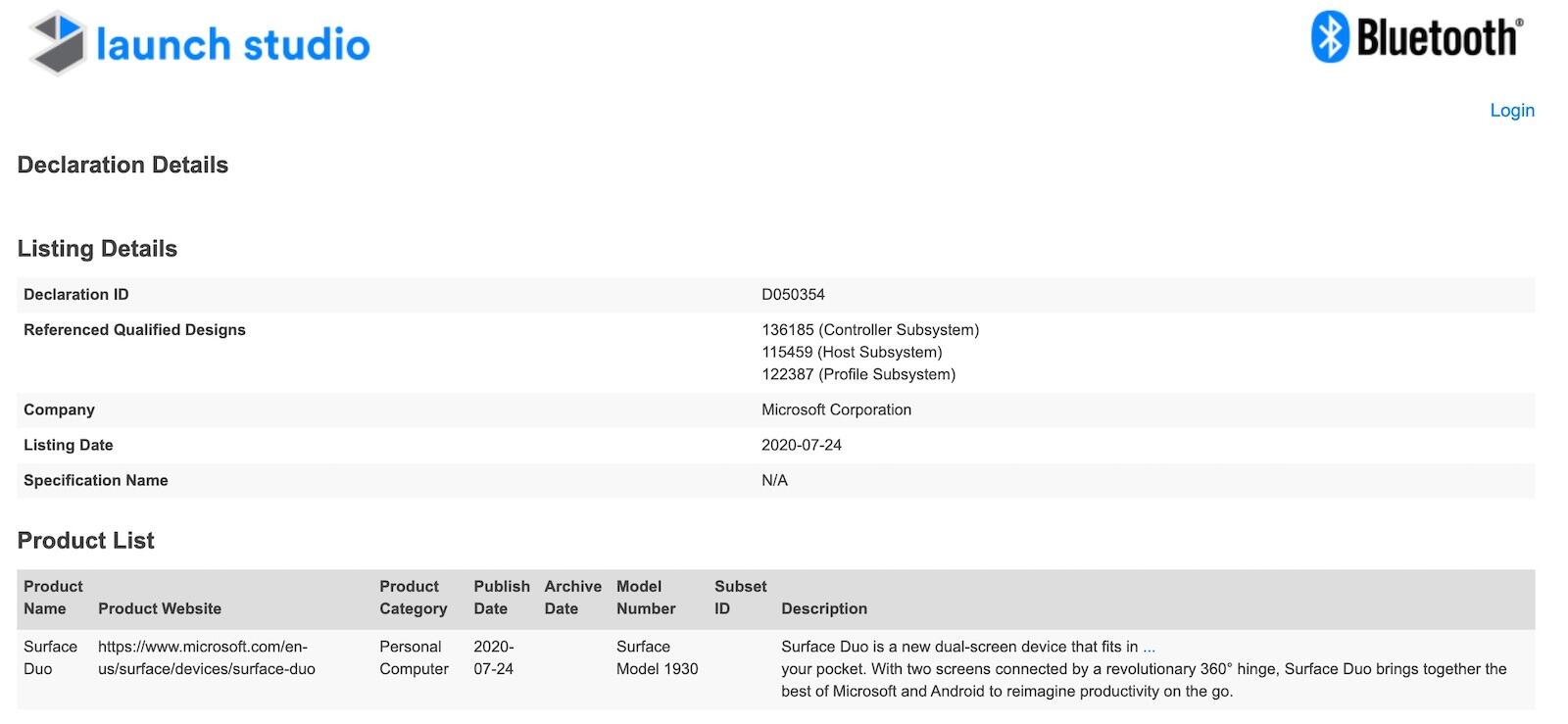1568x724 pixels.
Task: Click the Product Category column header
Action: point(413,598)
